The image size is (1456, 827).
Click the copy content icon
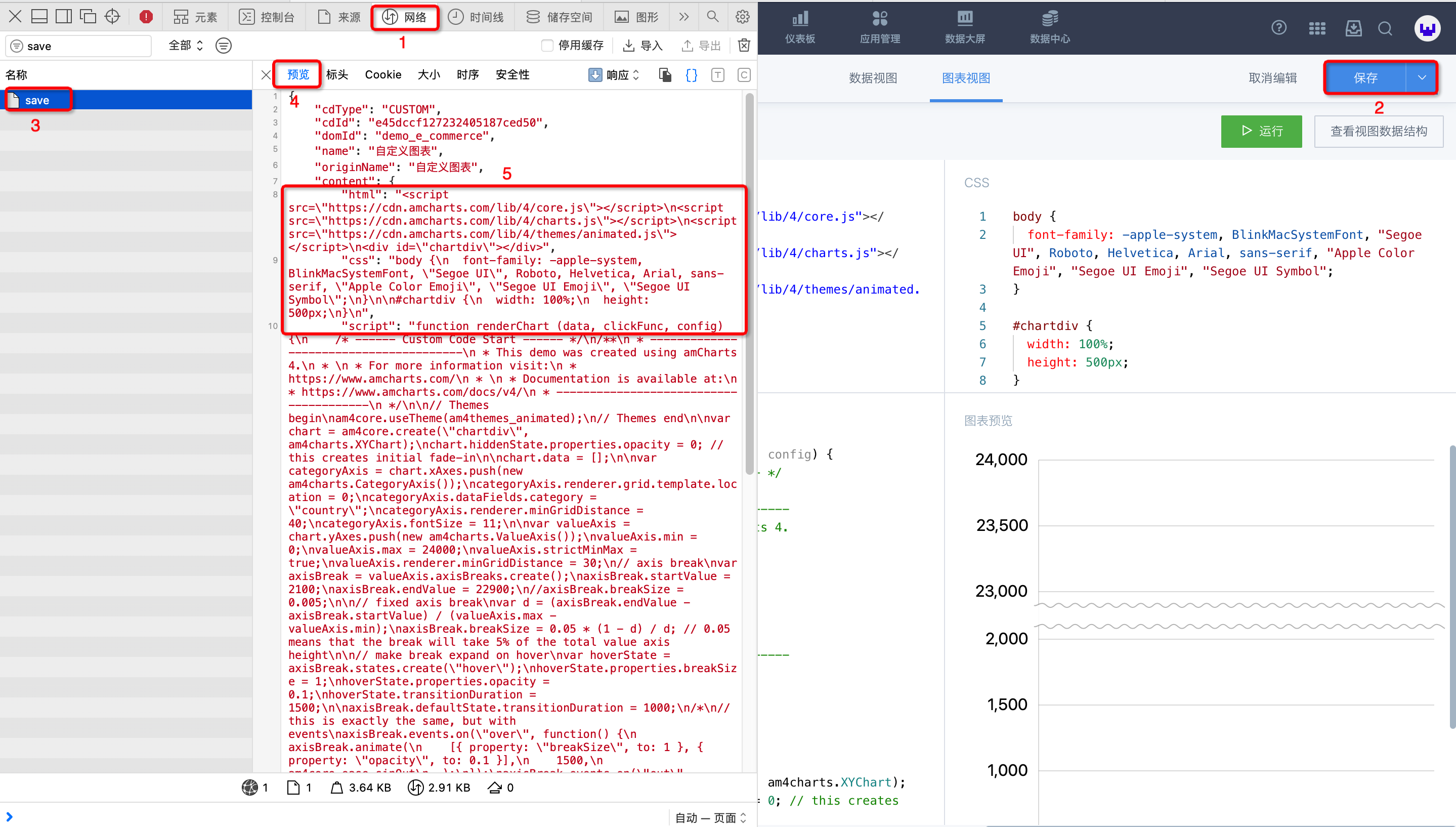click(x=665, y=75)
